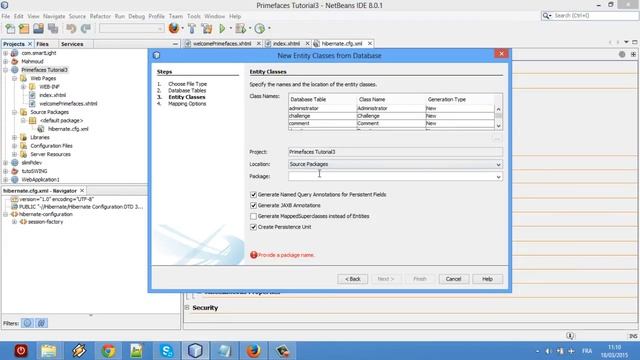640x360 pixels.
Task: Close the hibernate.cfg.xml editor tab
Action: pos(370,43)
